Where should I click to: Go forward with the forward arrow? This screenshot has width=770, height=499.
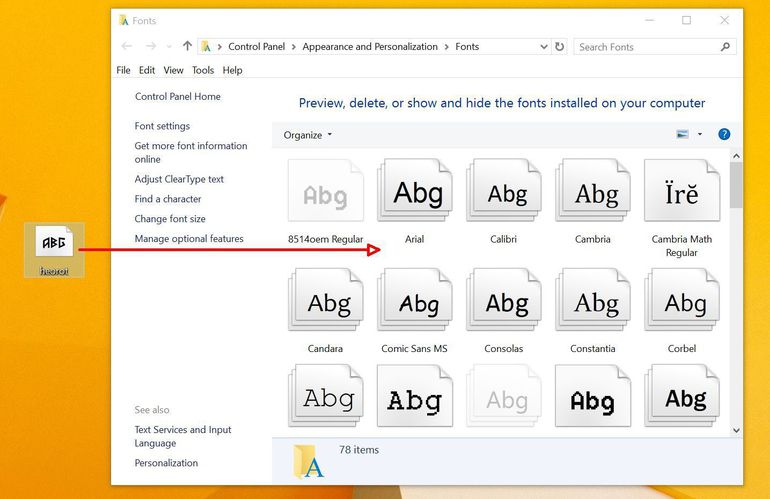tap(151, 46)
